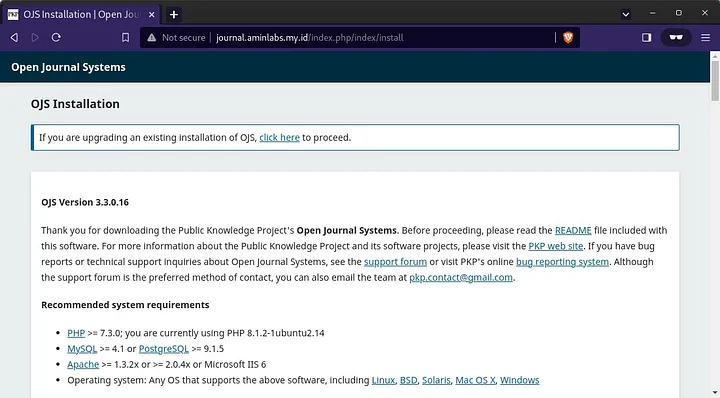
Task: Toggle the browser sidebar panel icon
Action: point(647,38)
